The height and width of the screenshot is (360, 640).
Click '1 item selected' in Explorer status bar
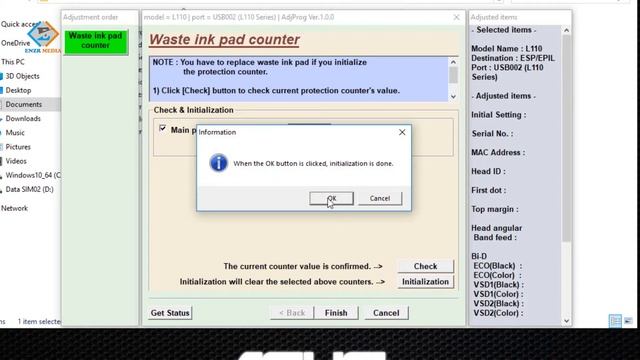click(x=39, y=322)
